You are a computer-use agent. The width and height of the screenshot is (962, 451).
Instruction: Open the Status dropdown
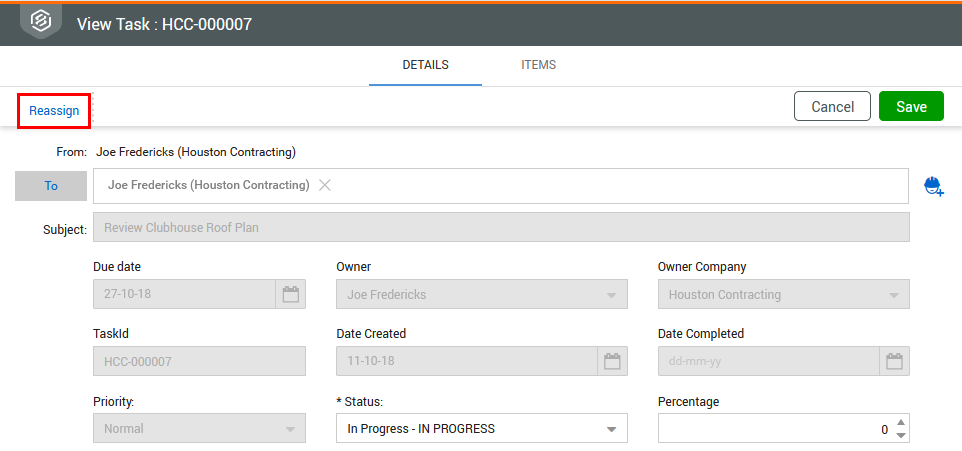pyautogui.click(x=612, y=430)
